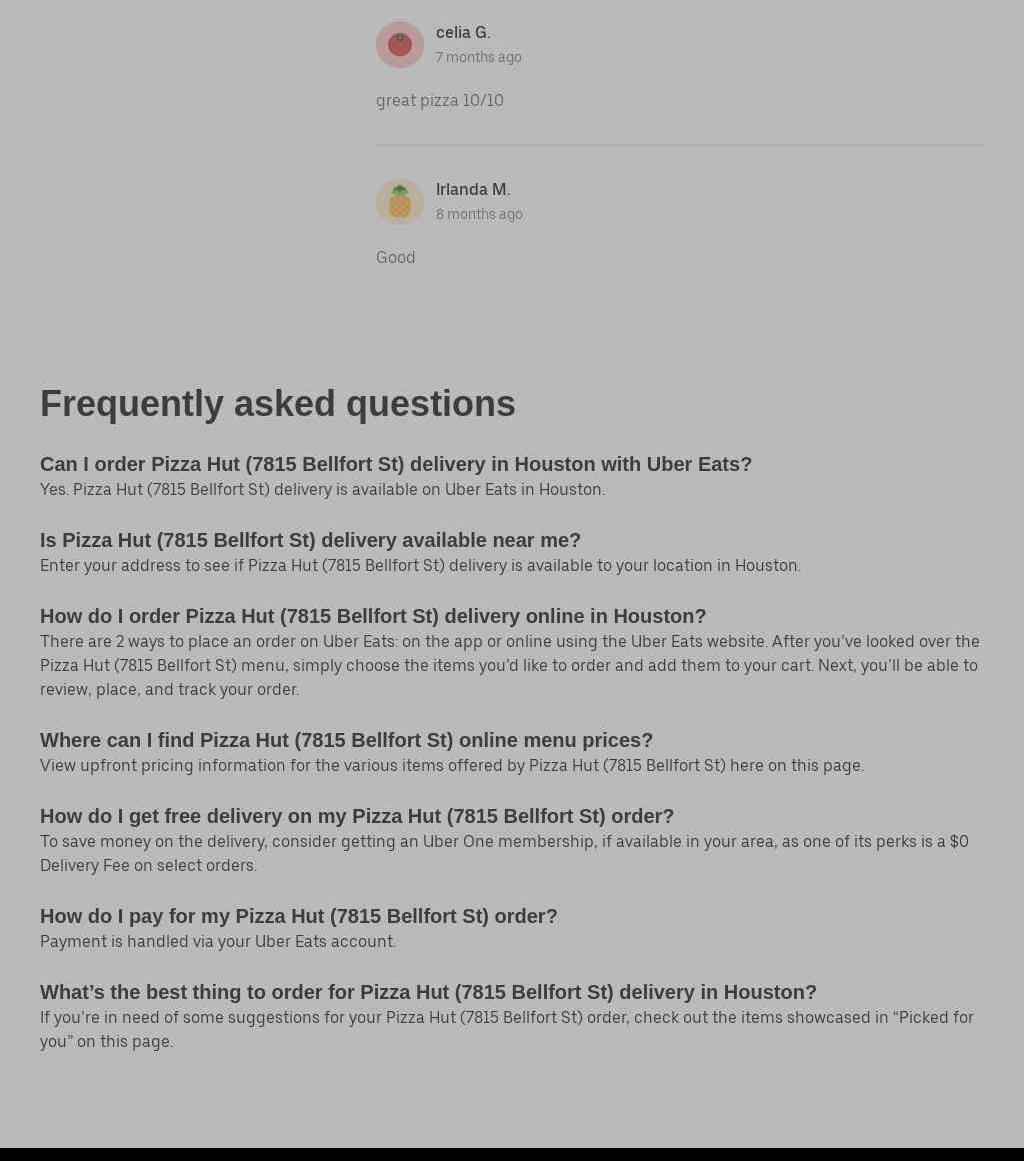1024x1161 pixels.
Task: Click celia G.'s tomato avatar icon
Action: pyautogui.click(x=399, y=45)
